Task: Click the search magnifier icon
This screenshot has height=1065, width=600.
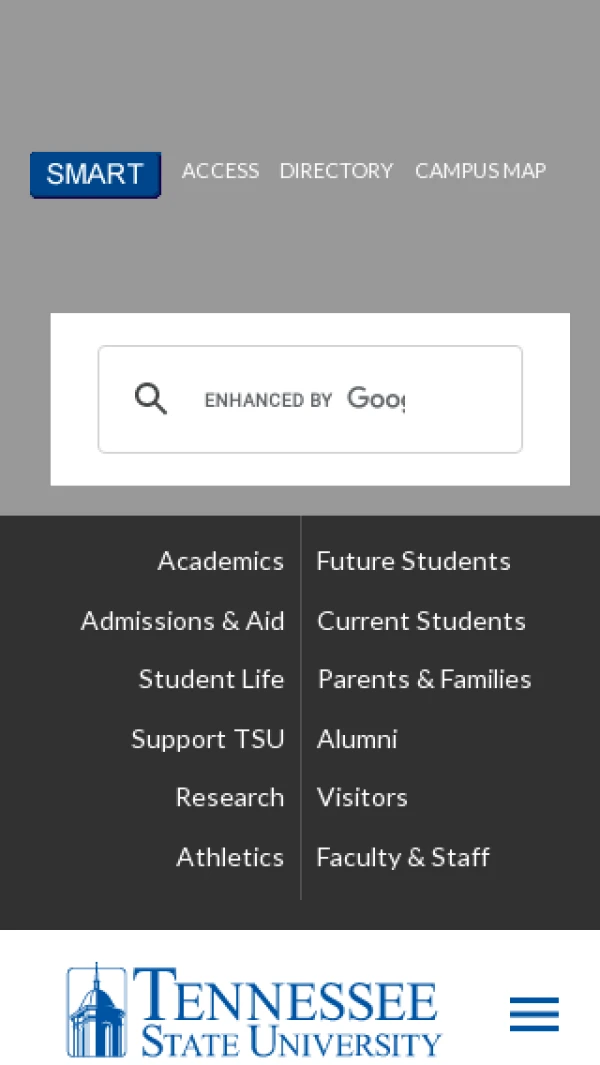Action: (x=151, y=399)
